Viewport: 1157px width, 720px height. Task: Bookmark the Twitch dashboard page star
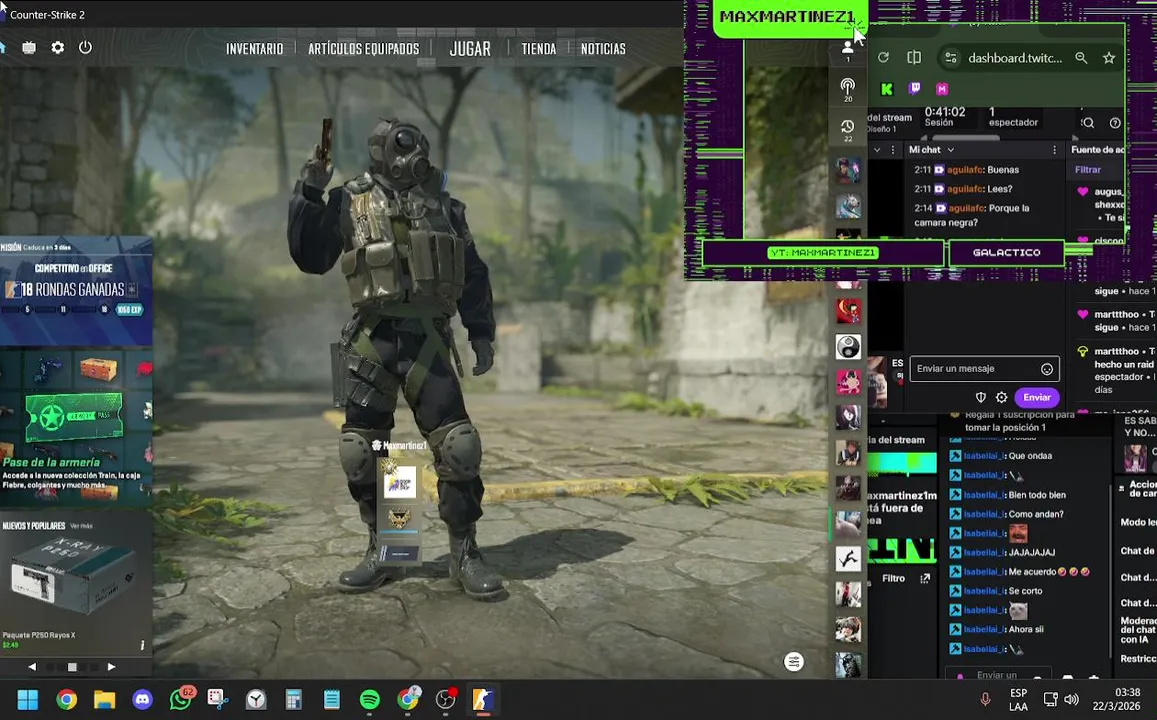pos(1108,58)
